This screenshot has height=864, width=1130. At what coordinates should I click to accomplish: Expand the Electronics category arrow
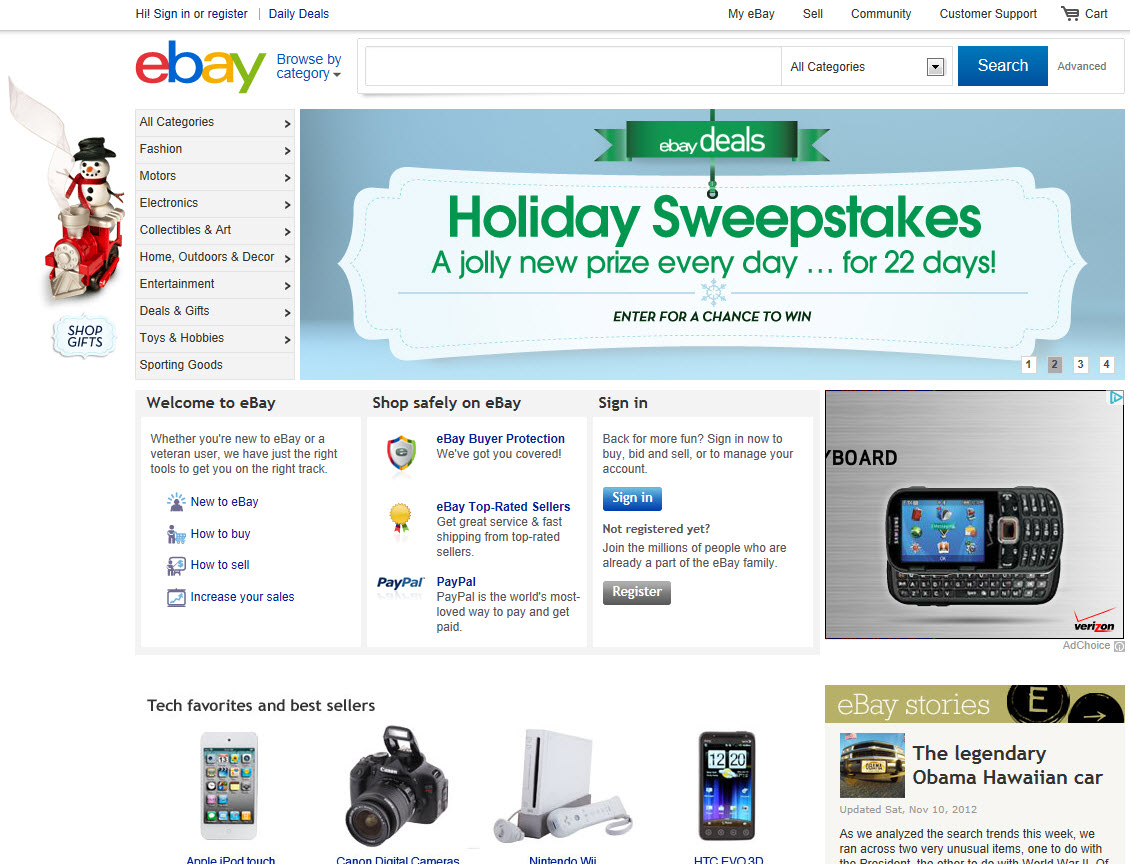(x=287, y=205)
